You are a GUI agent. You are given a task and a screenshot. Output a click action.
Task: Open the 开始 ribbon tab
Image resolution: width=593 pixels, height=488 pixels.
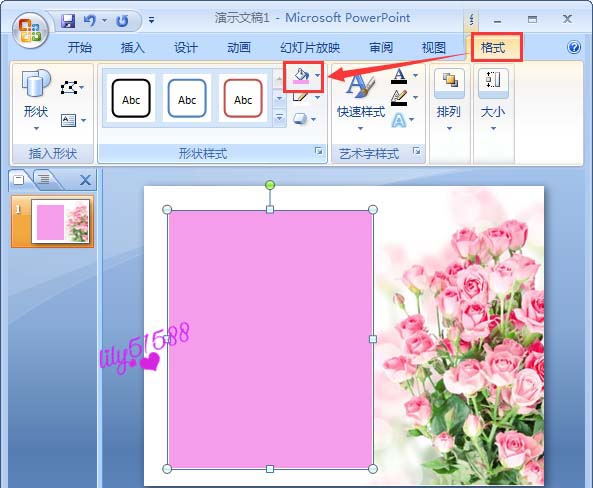tap(79, 48)
